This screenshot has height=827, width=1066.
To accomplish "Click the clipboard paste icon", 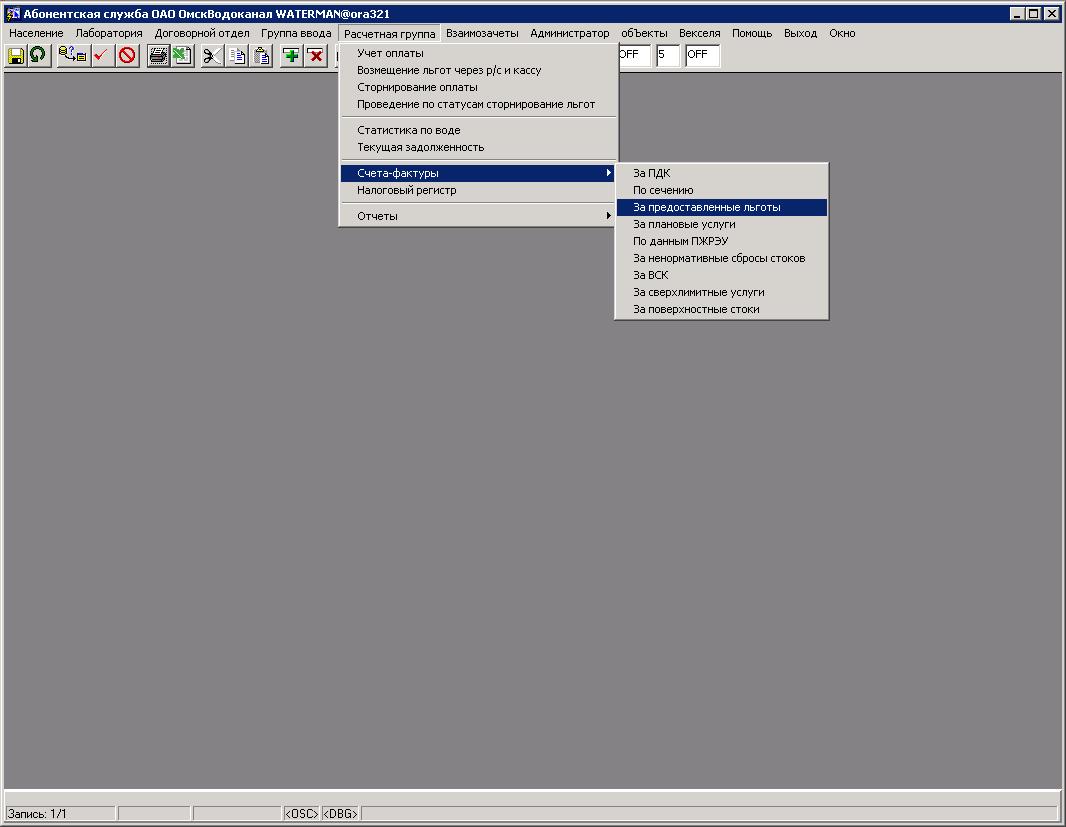I will tap(261, 56).
